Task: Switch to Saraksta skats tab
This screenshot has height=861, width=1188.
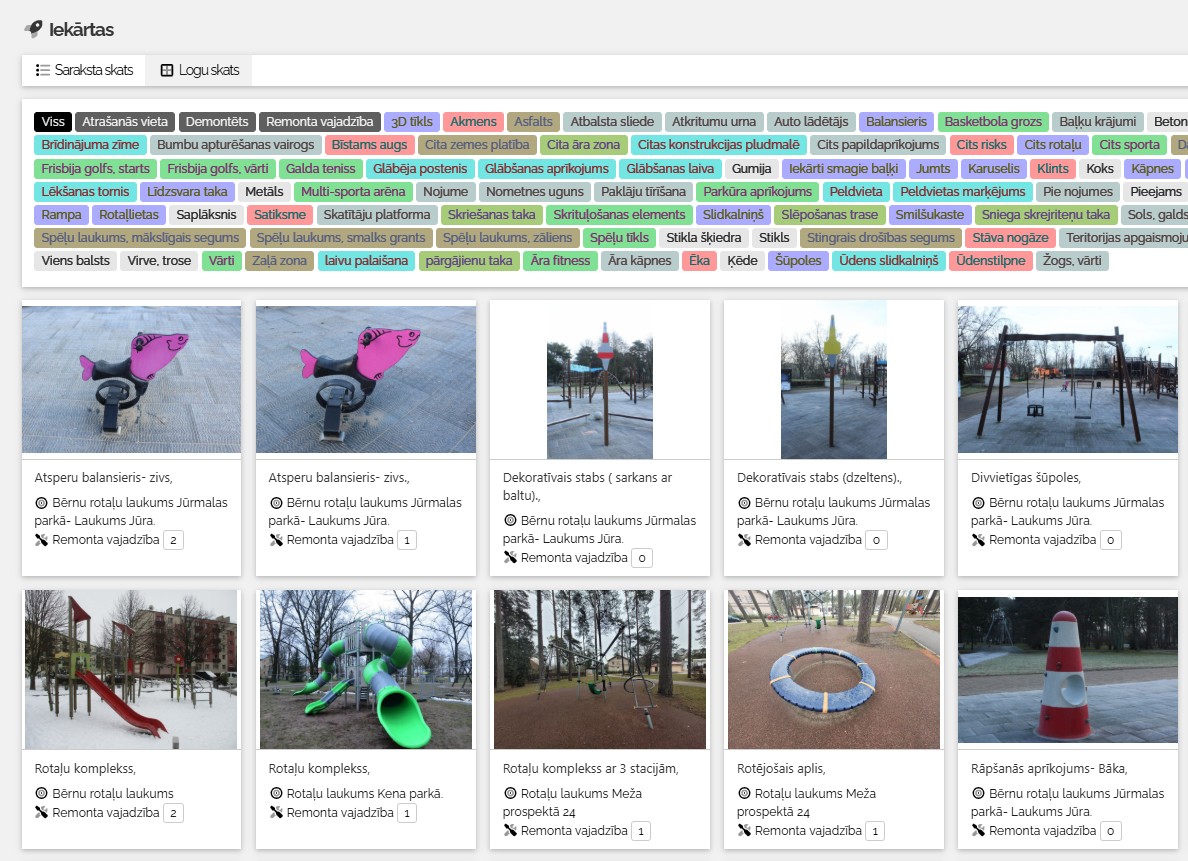Action: tap(84, 70)
